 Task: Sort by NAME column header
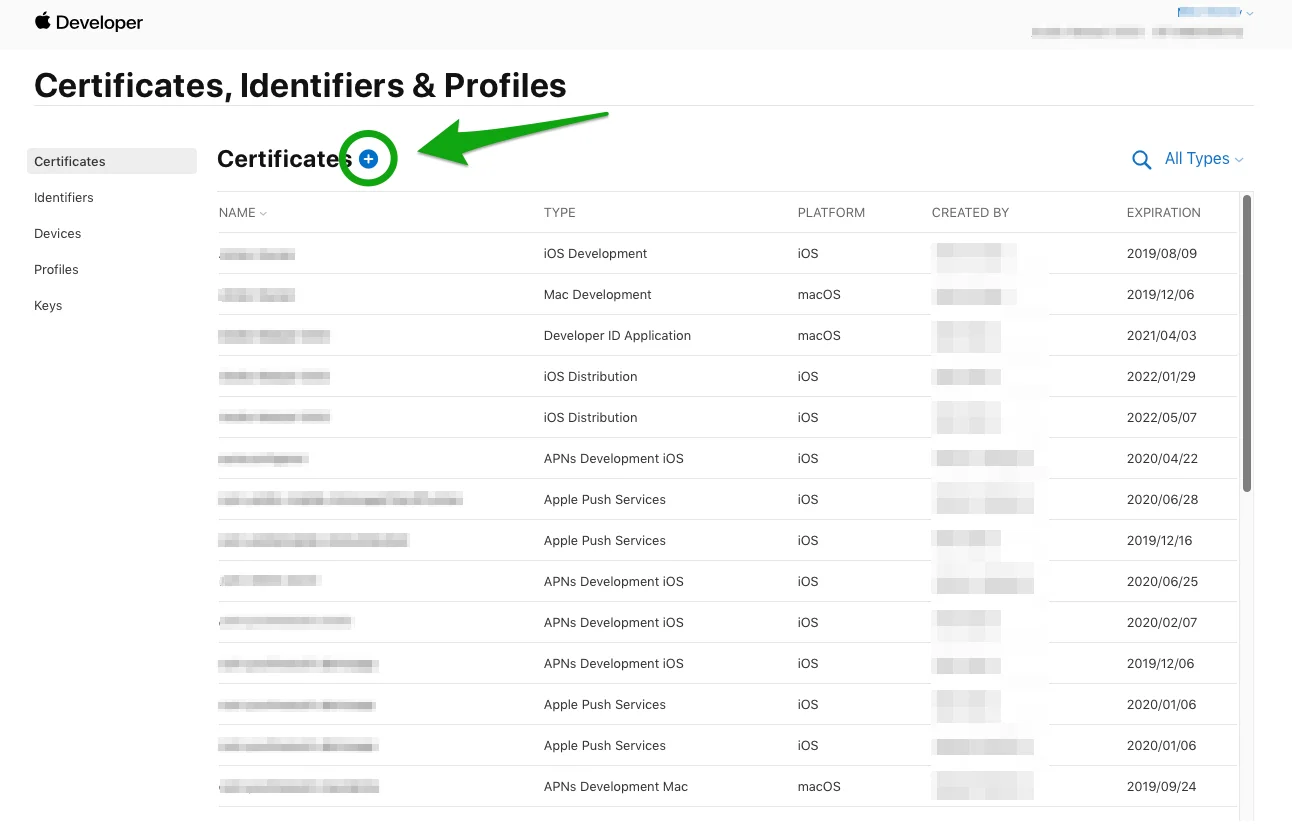coord(242,213)
